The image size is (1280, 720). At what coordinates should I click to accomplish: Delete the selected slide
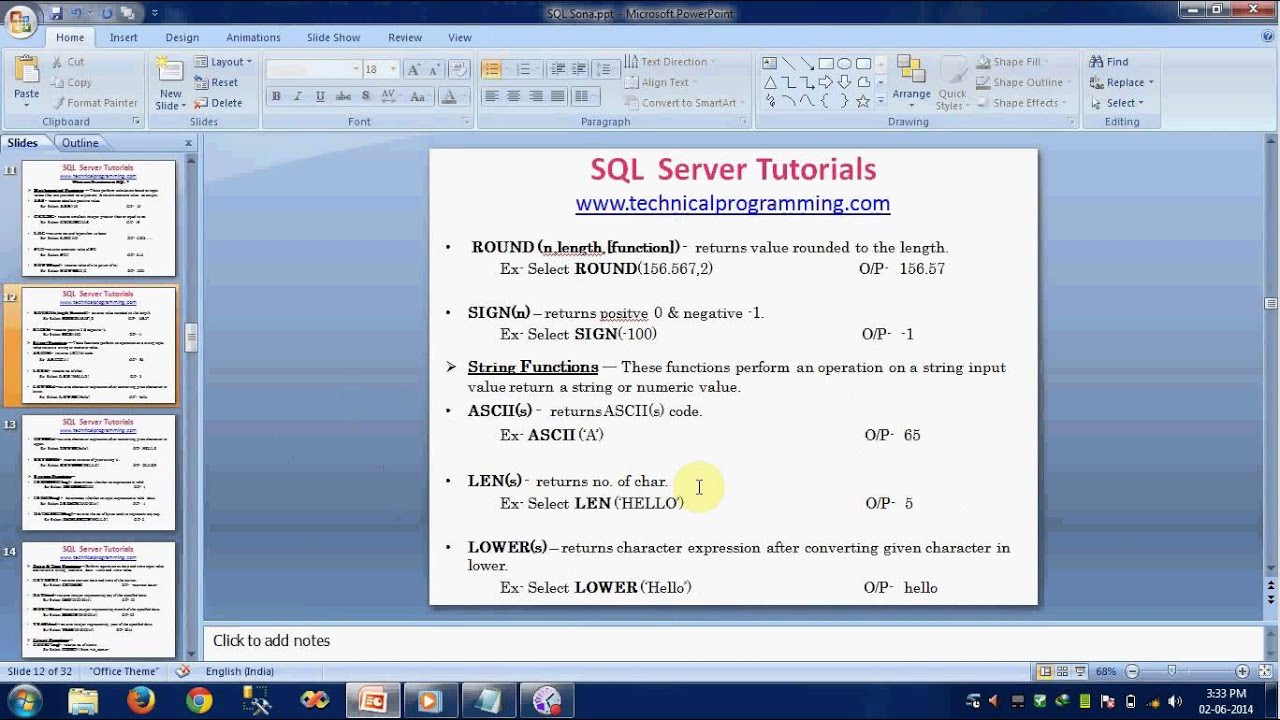(218, 103)
